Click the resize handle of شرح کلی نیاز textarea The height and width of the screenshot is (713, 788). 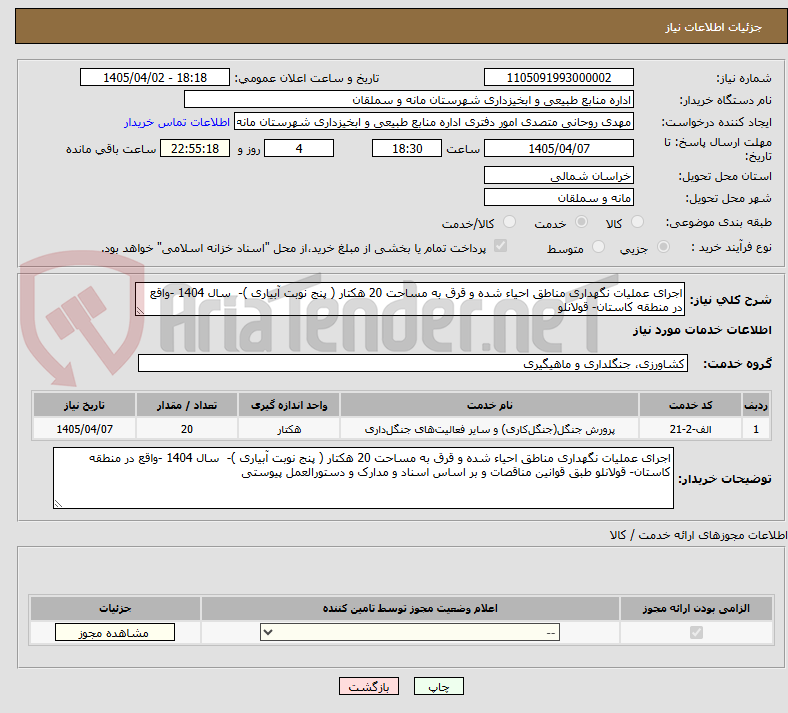(140, 312)
